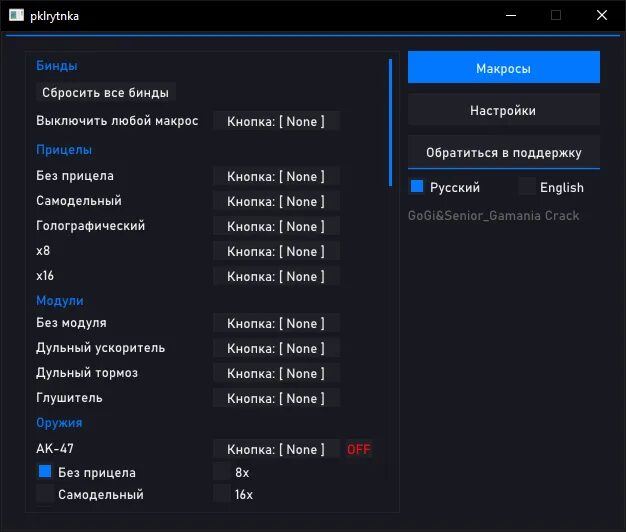Click the Обратиться в поддержку button
Image resolution: width=626 pixels, height=532 pixels.
coord(503,152)
